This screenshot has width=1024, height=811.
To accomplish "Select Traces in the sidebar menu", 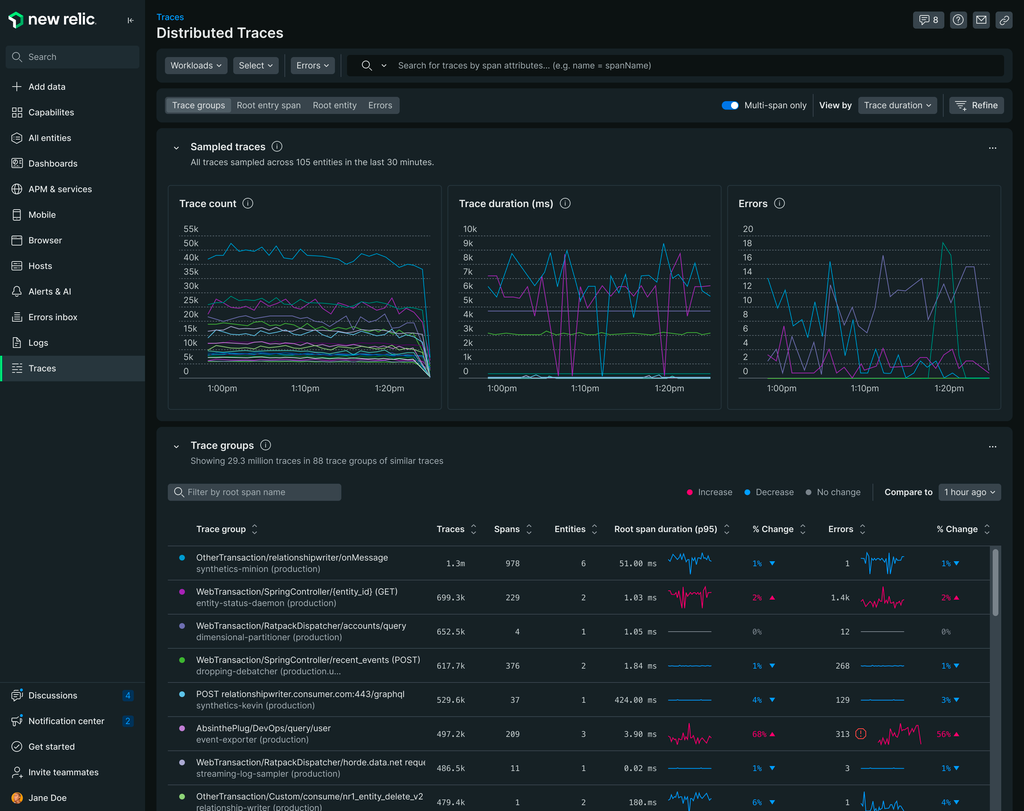I will pyautogui.click(x=72, y=368).
